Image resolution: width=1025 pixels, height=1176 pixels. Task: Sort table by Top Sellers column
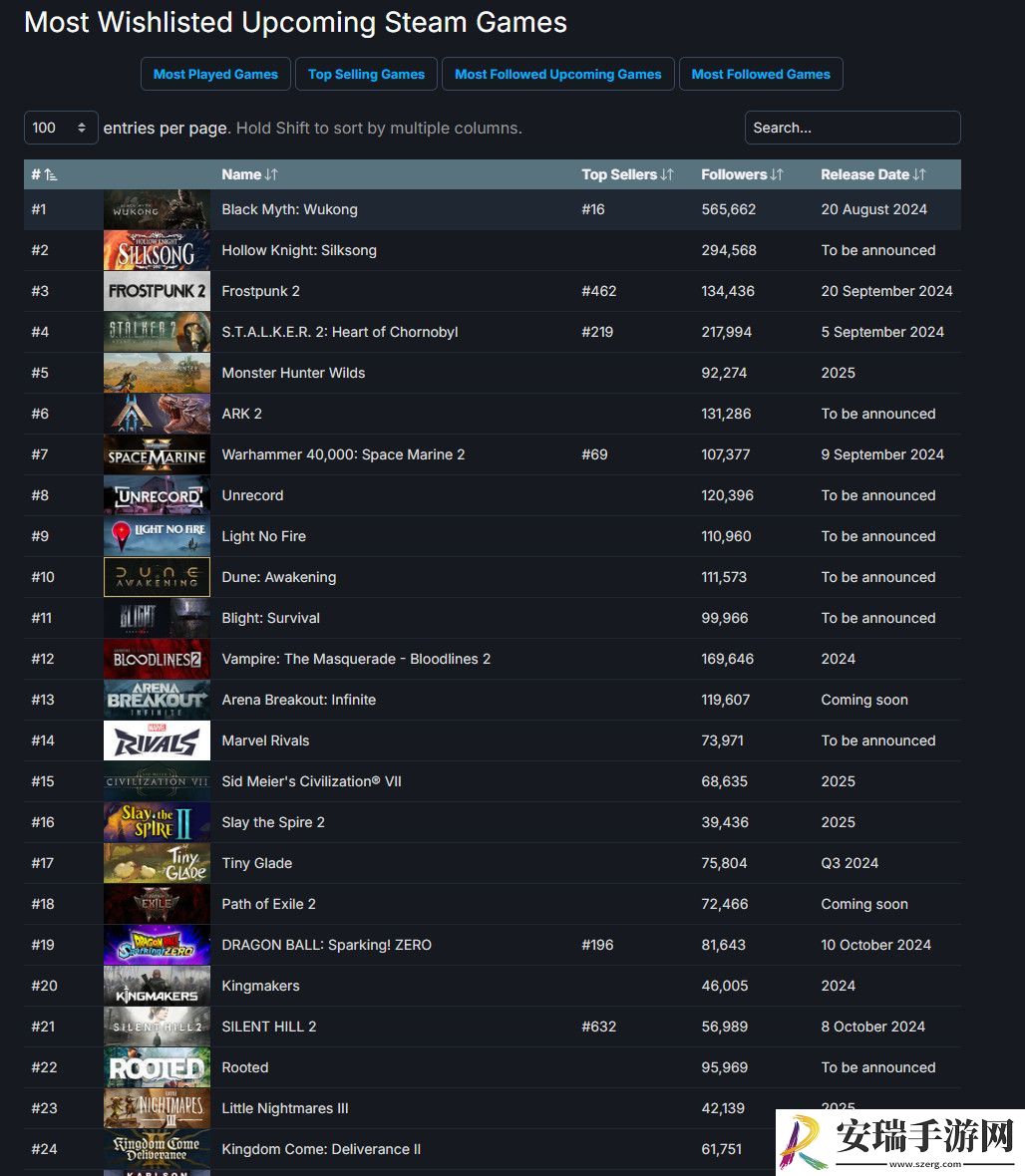tap(627, 174)
